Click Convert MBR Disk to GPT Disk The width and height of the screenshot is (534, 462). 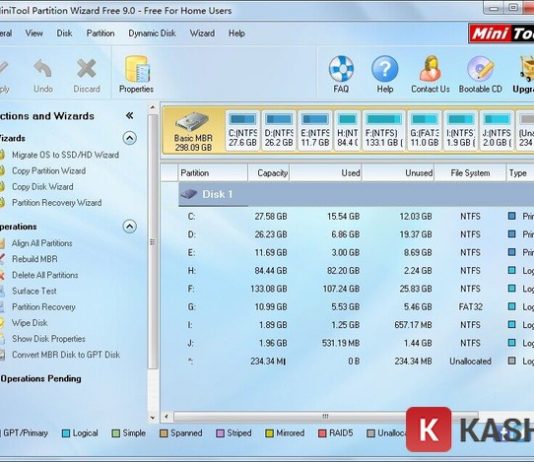66,355
